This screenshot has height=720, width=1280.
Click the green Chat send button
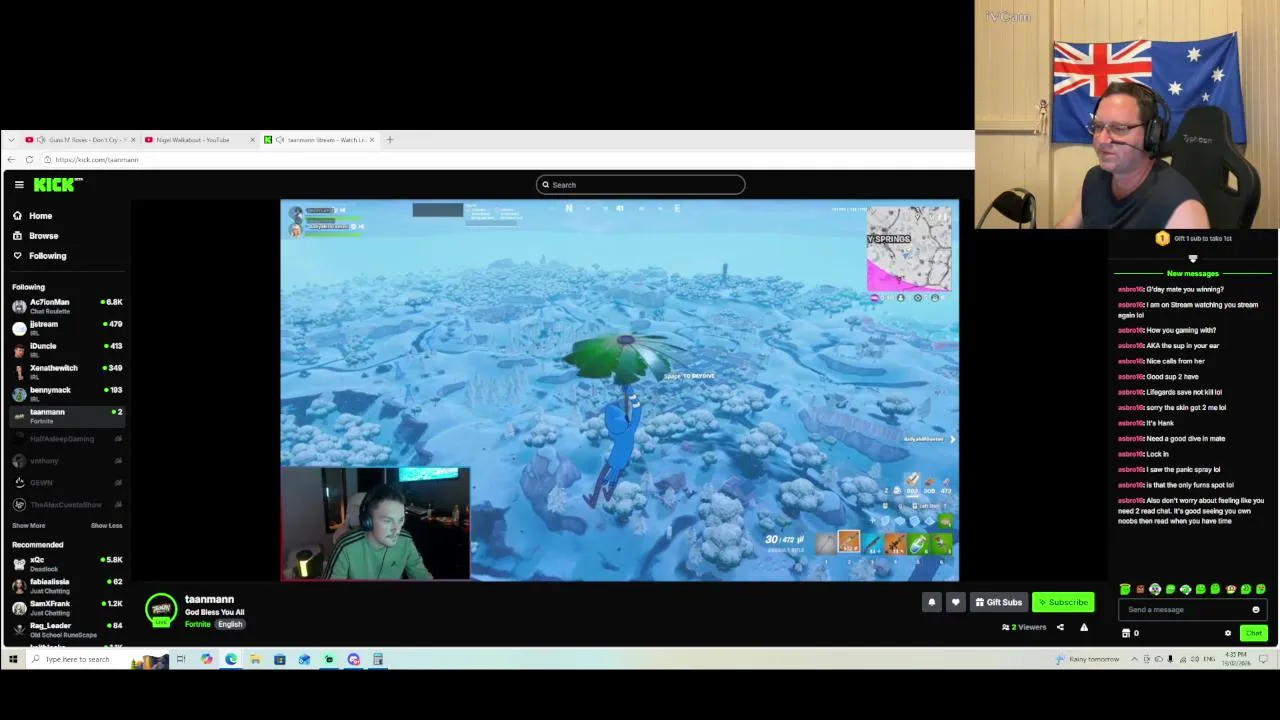point(1253,633)
